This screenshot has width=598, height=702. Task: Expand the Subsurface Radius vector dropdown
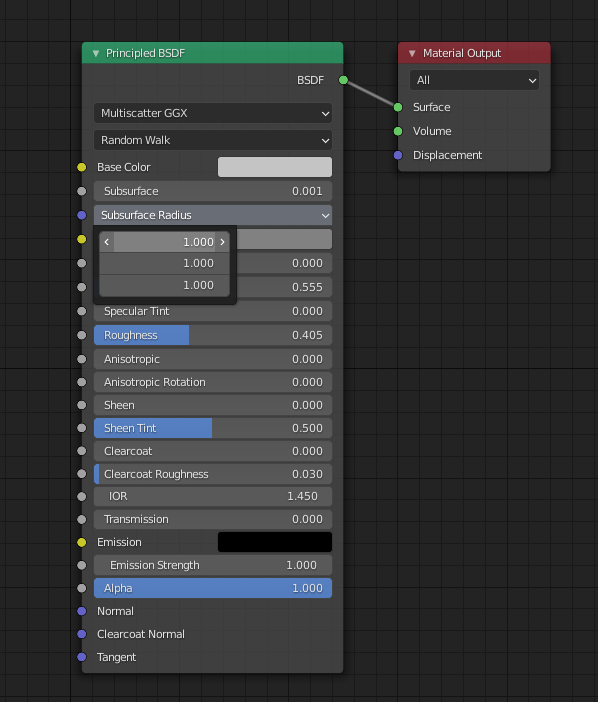[213, 215]
